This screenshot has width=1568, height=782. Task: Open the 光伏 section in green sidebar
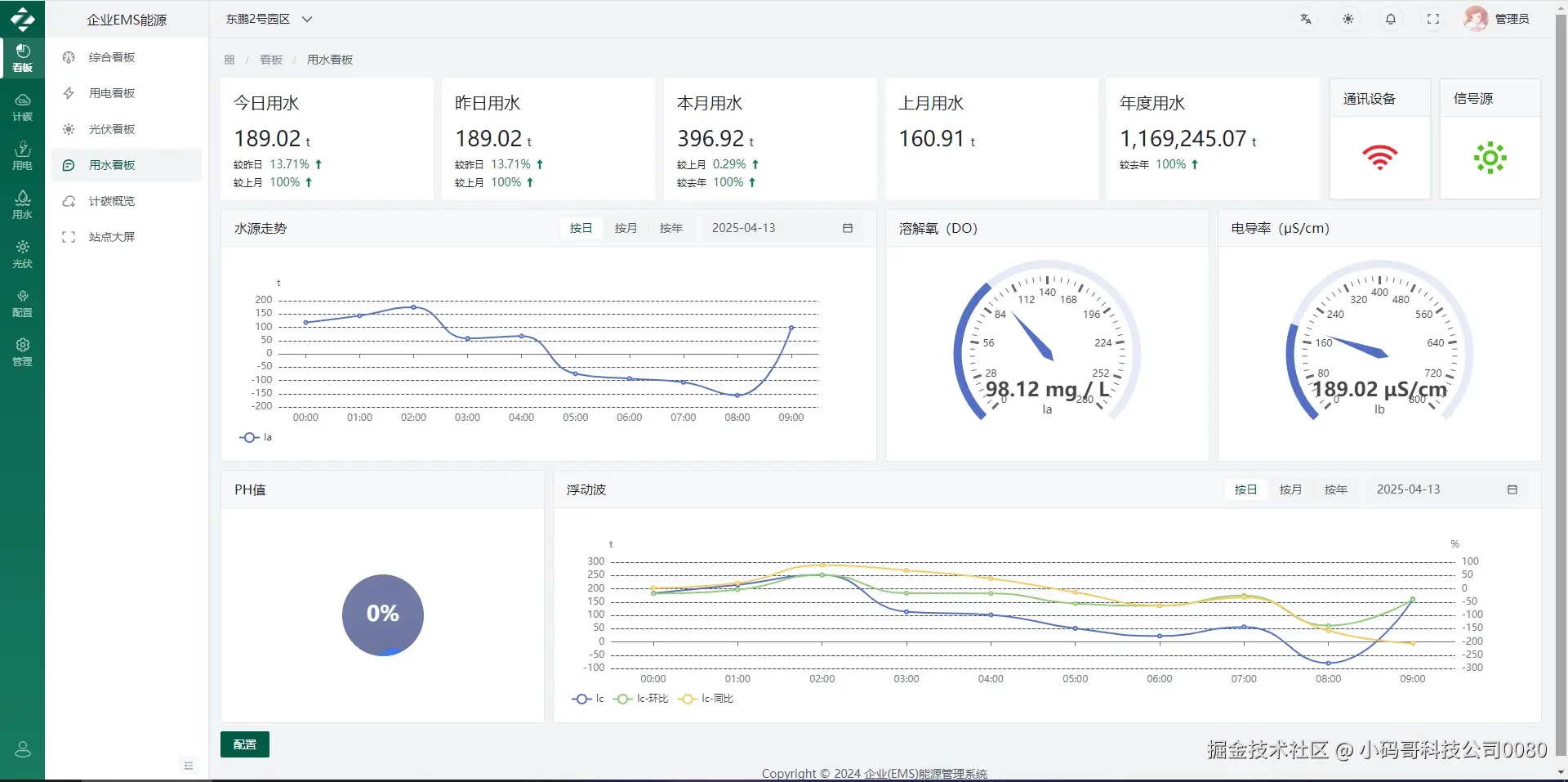click(x=22, y=254)
